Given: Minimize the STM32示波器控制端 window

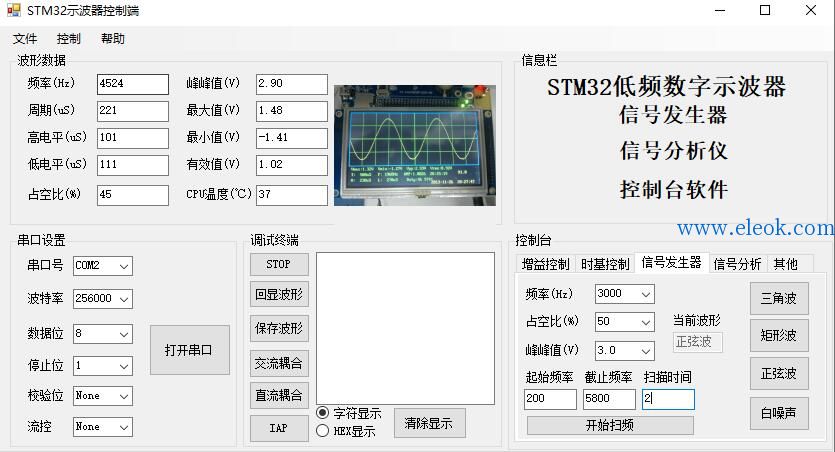Looking at the screenshot, I should (720, 11).
